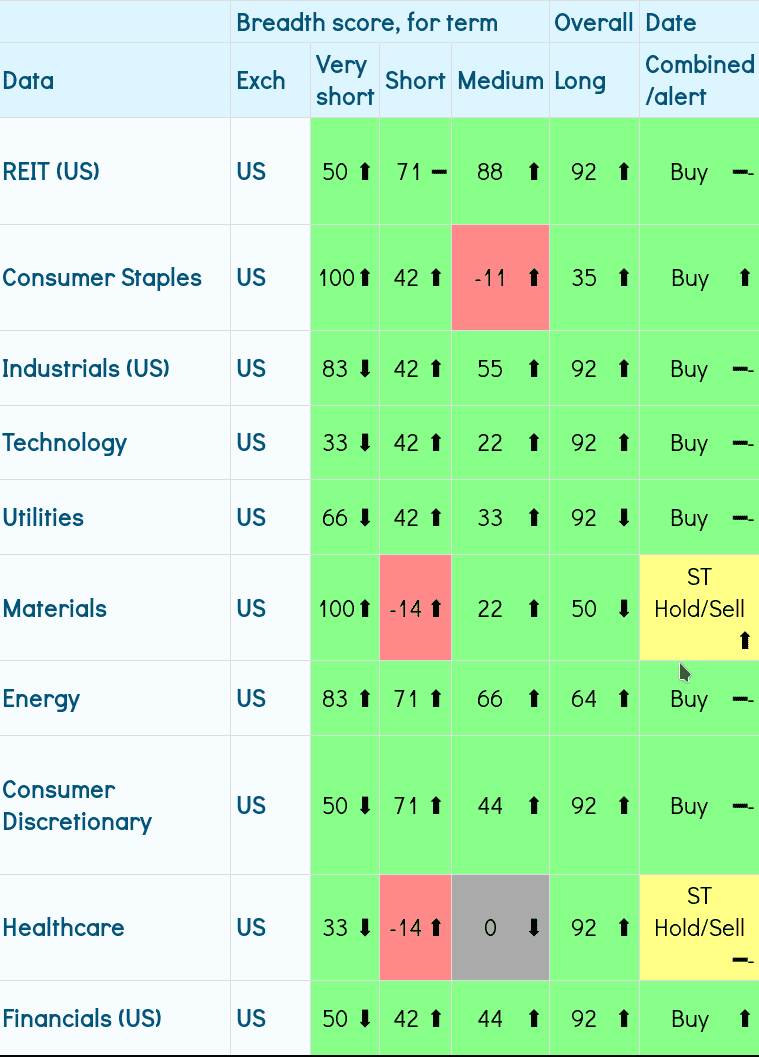
Task: Click the down arrow in Utilities long score cell
Action: pyautogui.click(x=624, y=518)
